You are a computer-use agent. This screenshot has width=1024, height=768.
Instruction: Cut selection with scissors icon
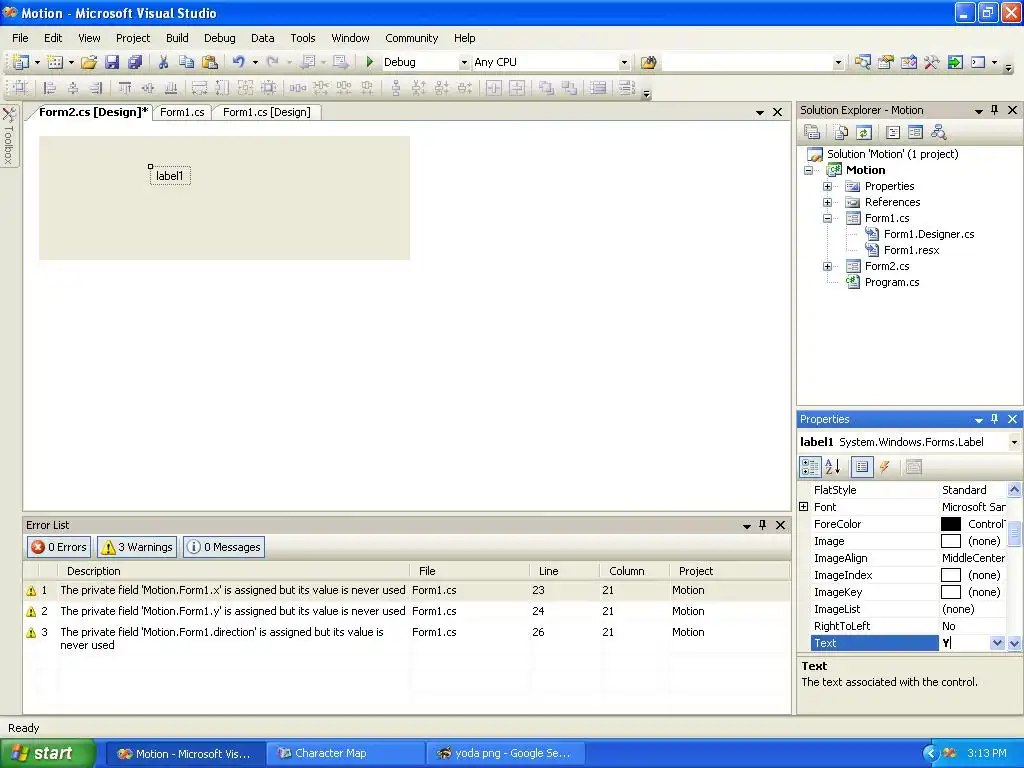(163, 62)
